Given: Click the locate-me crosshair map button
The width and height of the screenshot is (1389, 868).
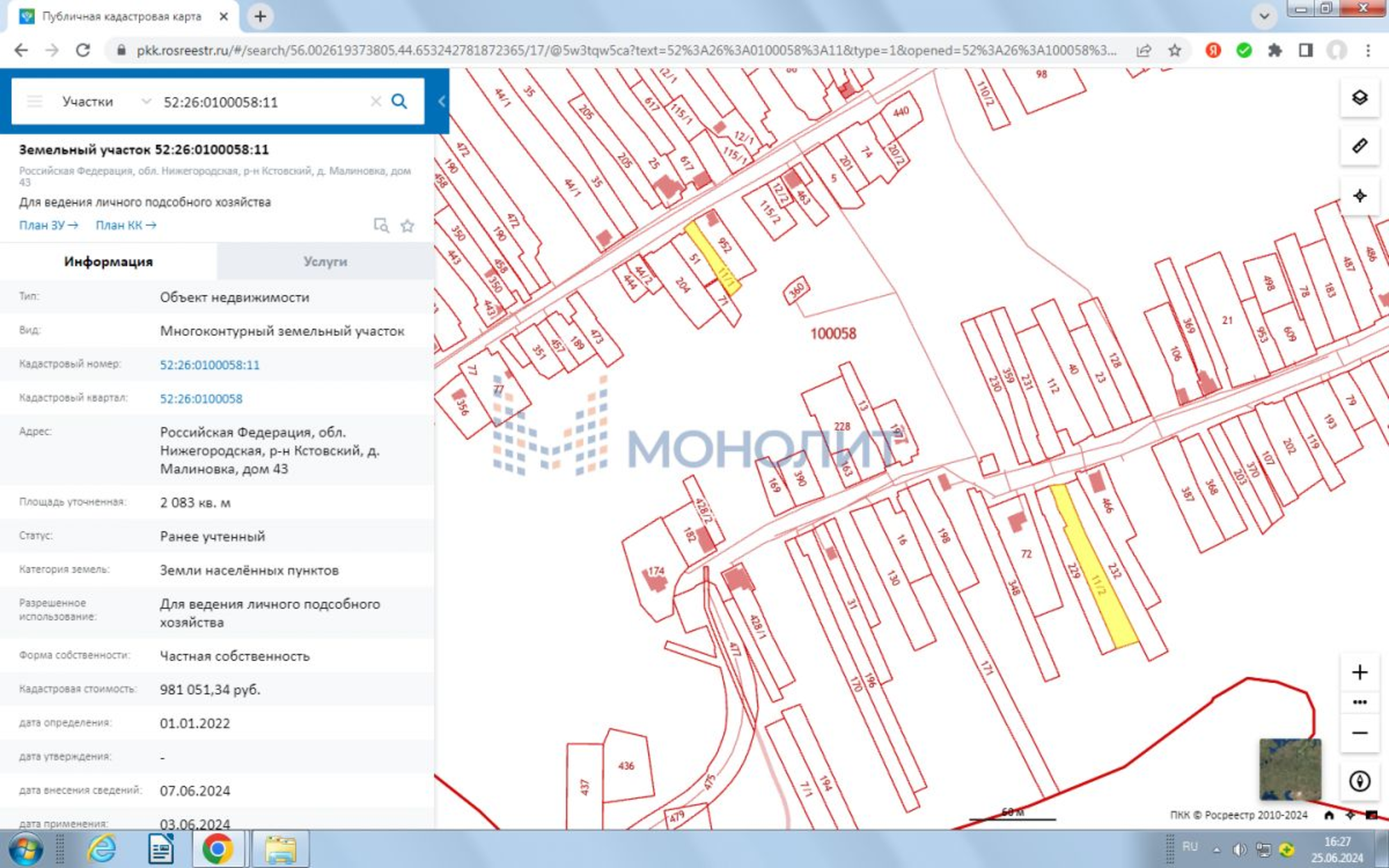Looking at the screenshot, I should [1359, 197].
